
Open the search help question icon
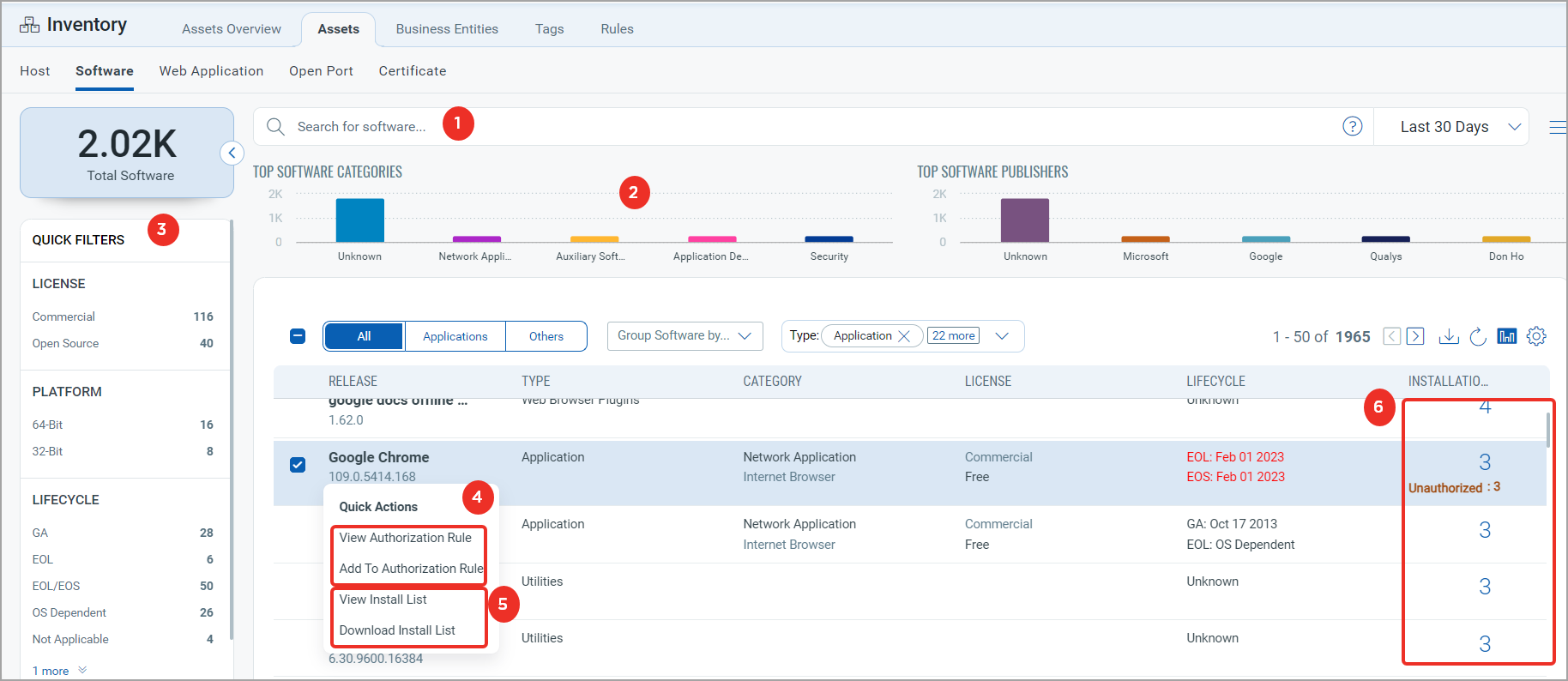[x=1352, y=127]
